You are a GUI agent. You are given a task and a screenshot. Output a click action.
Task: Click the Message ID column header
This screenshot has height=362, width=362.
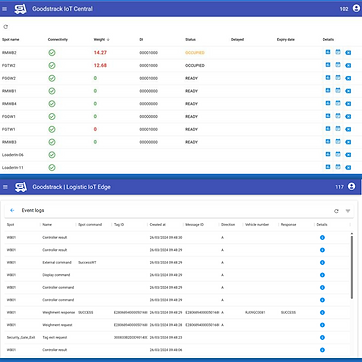pyautogui.click(x=194, y=225)
